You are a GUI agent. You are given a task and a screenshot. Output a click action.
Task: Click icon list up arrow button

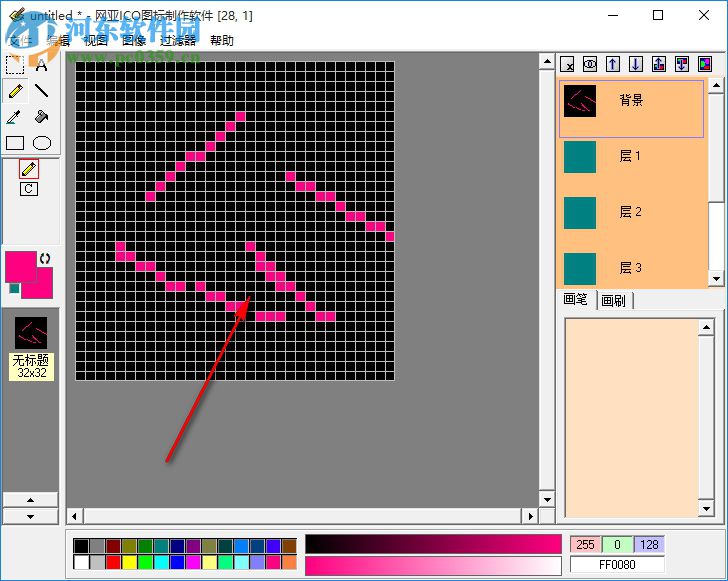[x=31, y=500]
